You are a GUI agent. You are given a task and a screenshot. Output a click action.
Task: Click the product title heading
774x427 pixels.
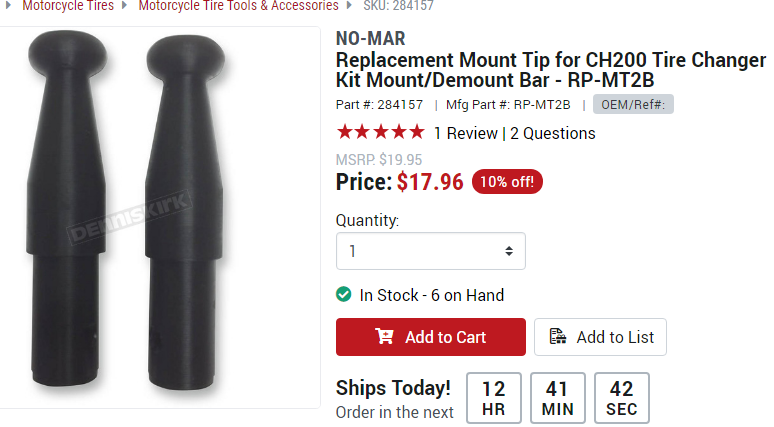tap(550, 70)
